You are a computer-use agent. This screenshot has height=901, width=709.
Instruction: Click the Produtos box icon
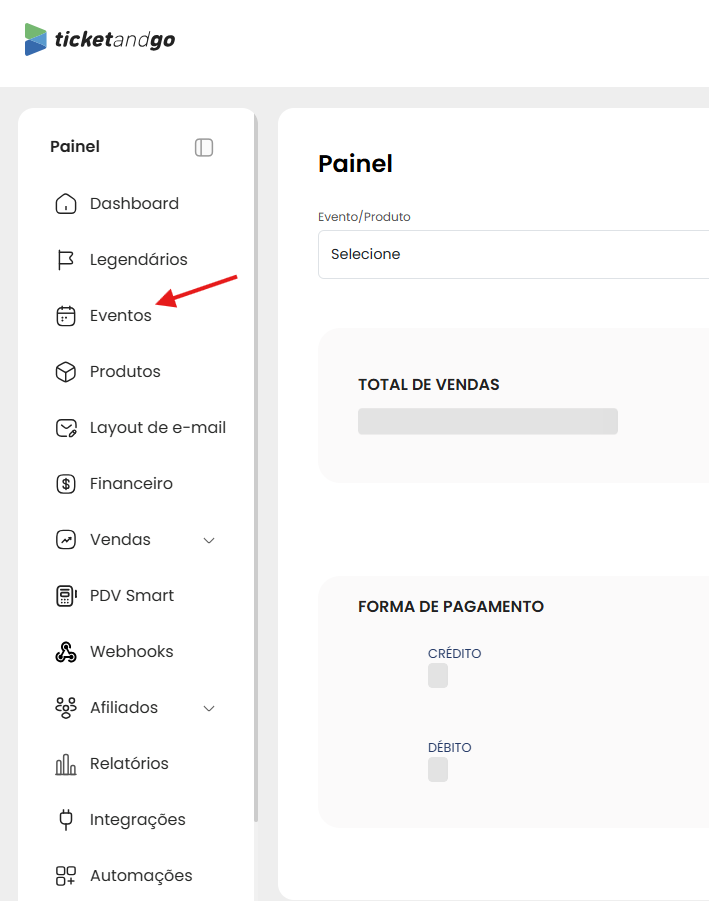coord(65,372)
